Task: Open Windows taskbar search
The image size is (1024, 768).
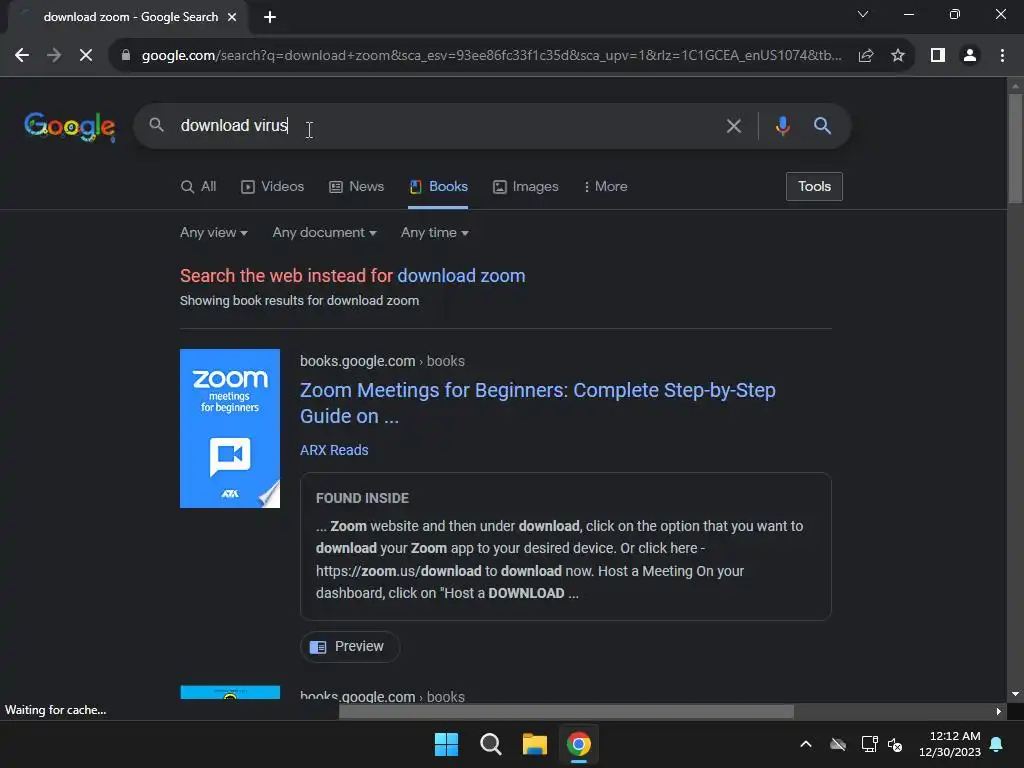Action: pos(490,744)
